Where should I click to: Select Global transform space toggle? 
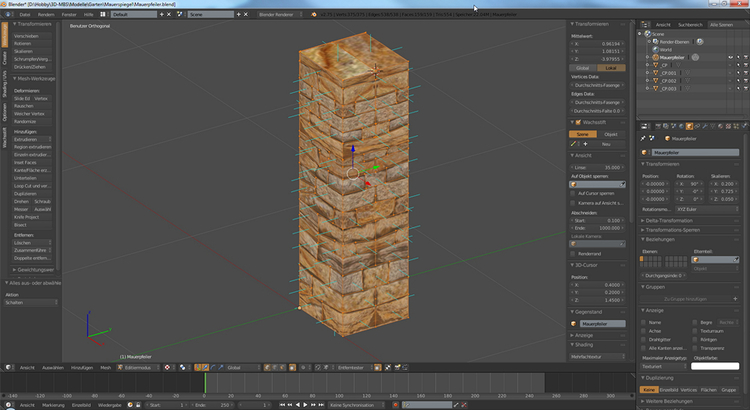583,68
